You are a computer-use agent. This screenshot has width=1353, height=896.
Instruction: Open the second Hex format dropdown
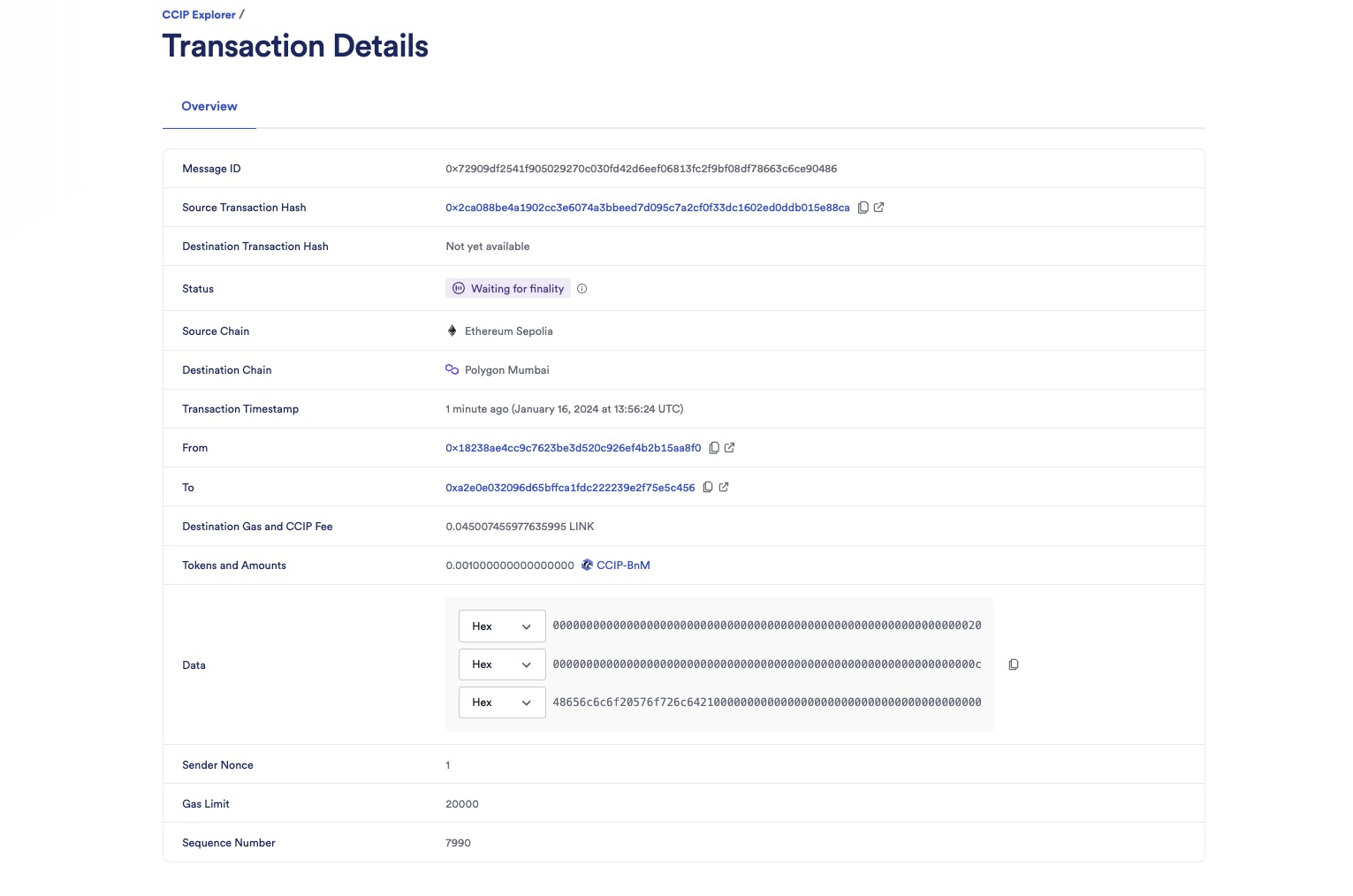(x=502, y=664)
